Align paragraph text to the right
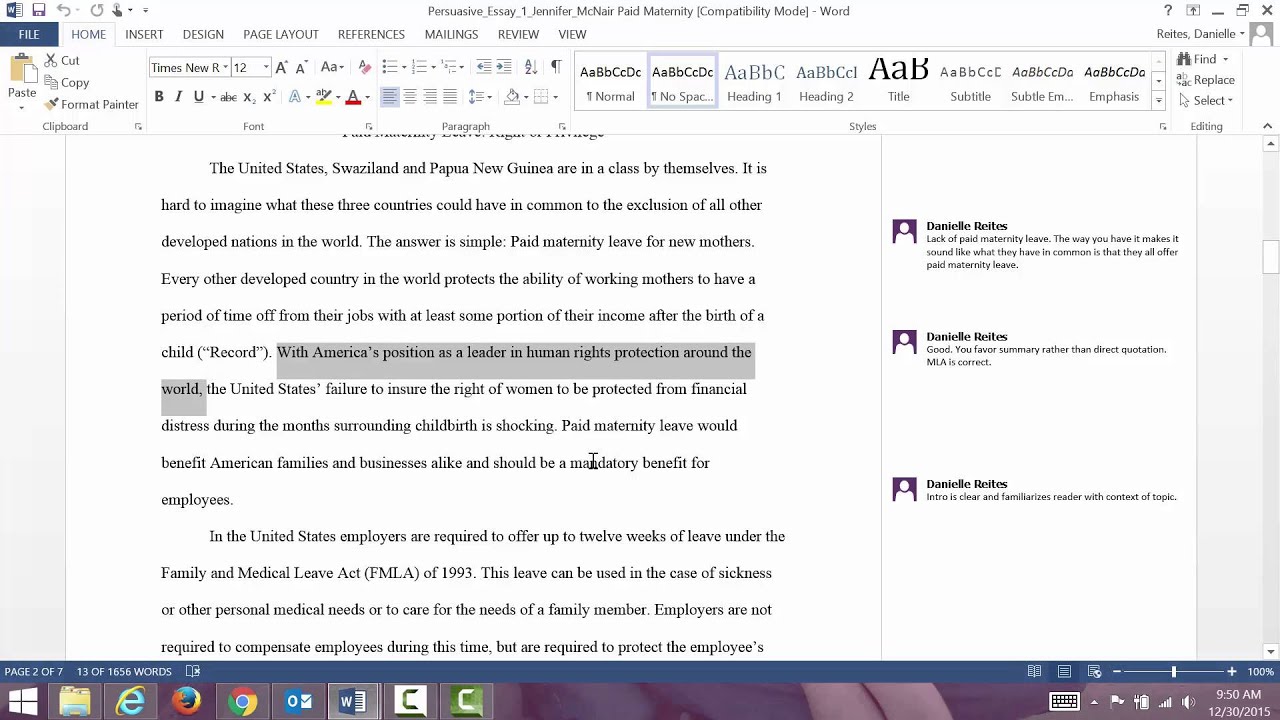The width and height of the screenshot is (1280, 720). coord(430,97)
